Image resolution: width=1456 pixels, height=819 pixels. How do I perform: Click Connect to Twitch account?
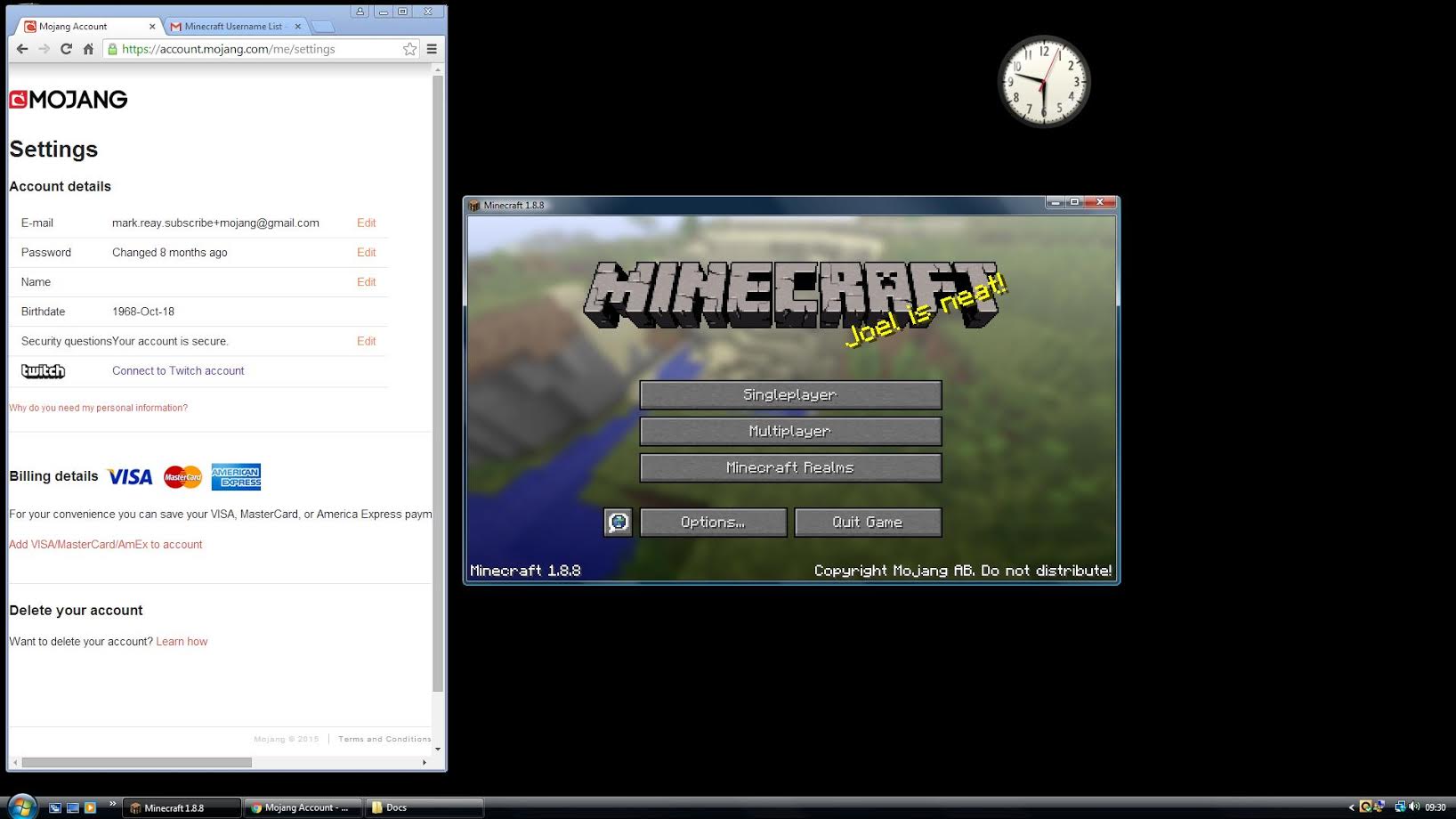coord(178,370)
